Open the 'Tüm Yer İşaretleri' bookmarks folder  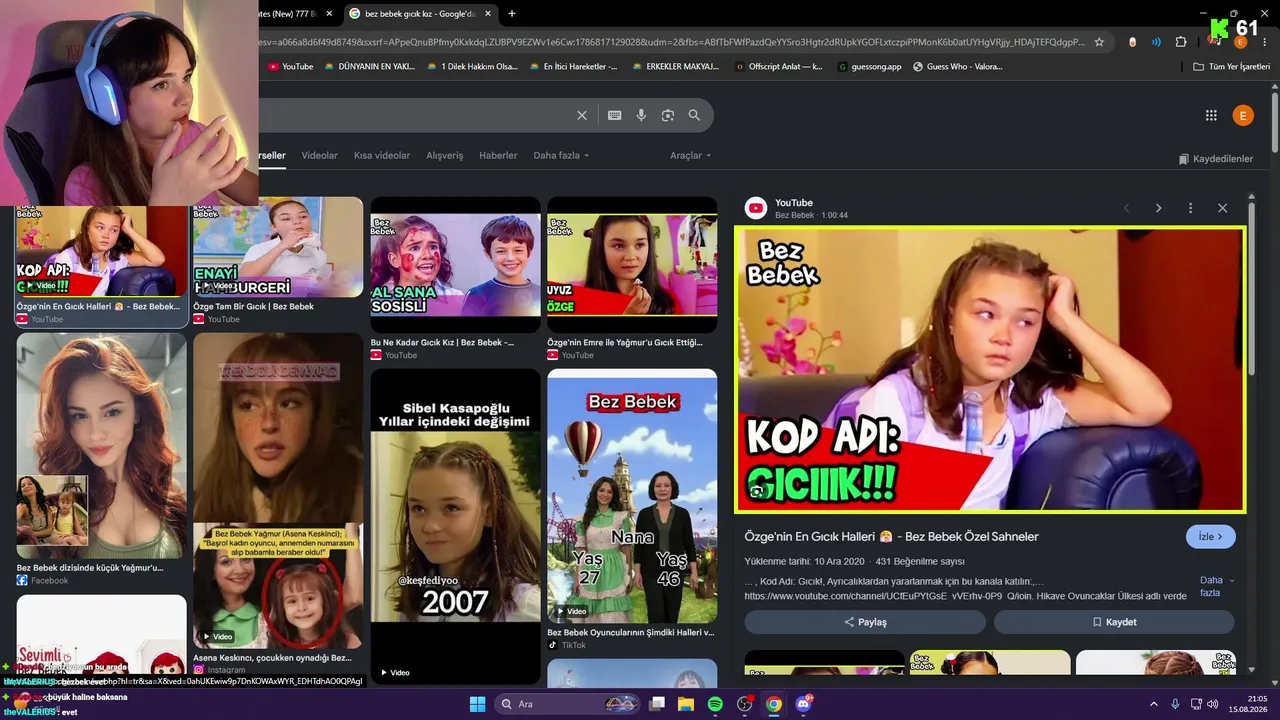pyautogui.click(x=1231, y=67)
